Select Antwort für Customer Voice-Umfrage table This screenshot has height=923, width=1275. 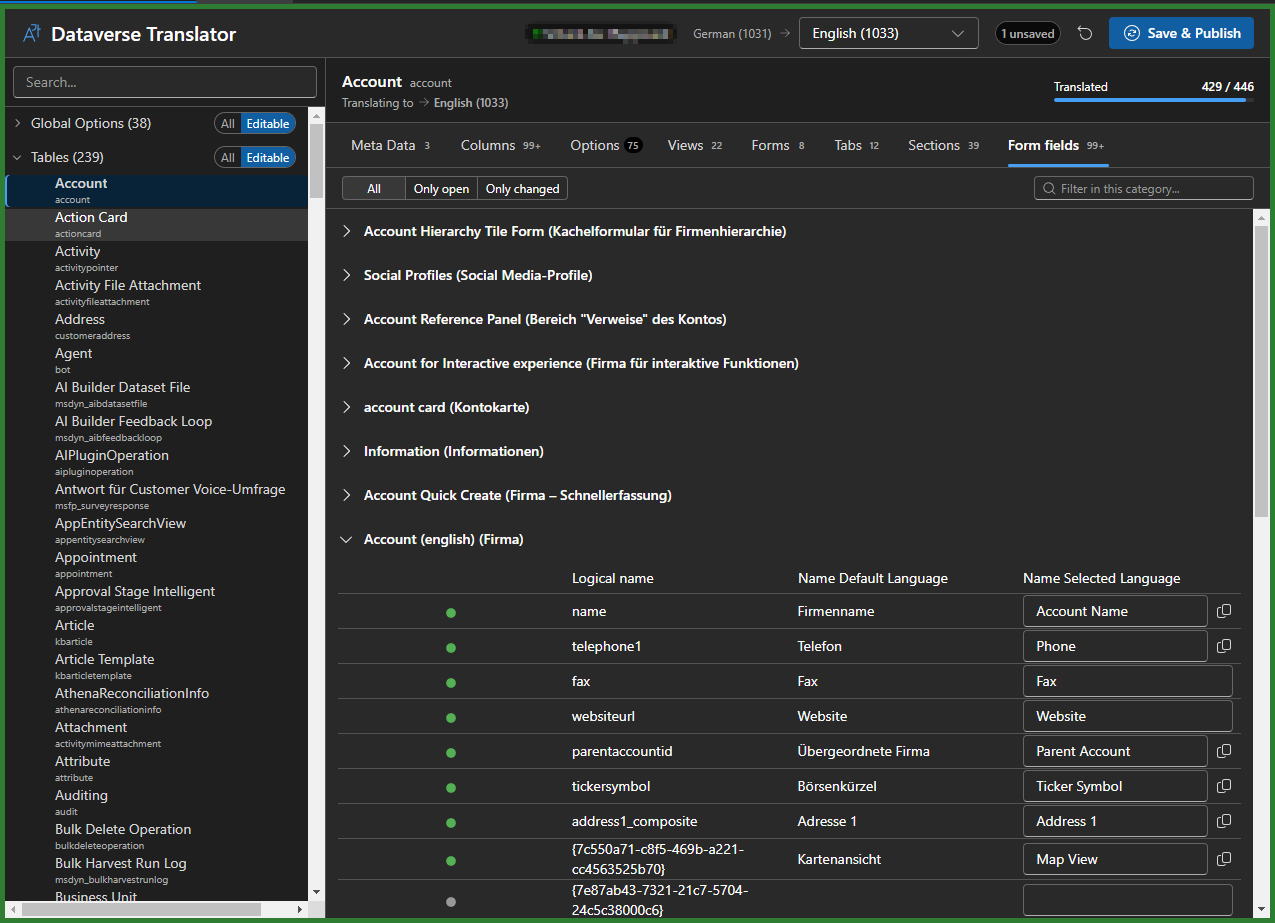click(x=157, y=496)
